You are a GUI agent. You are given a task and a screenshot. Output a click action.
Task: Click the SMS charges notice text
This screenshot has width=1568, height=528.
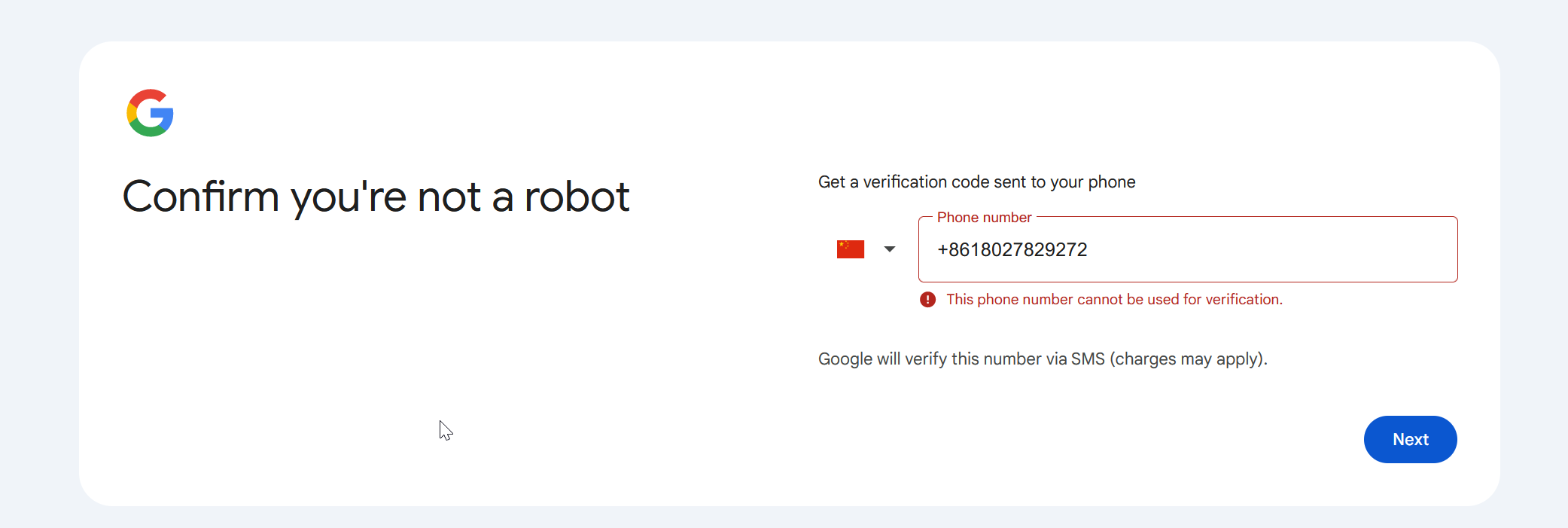click(1043, 359)
